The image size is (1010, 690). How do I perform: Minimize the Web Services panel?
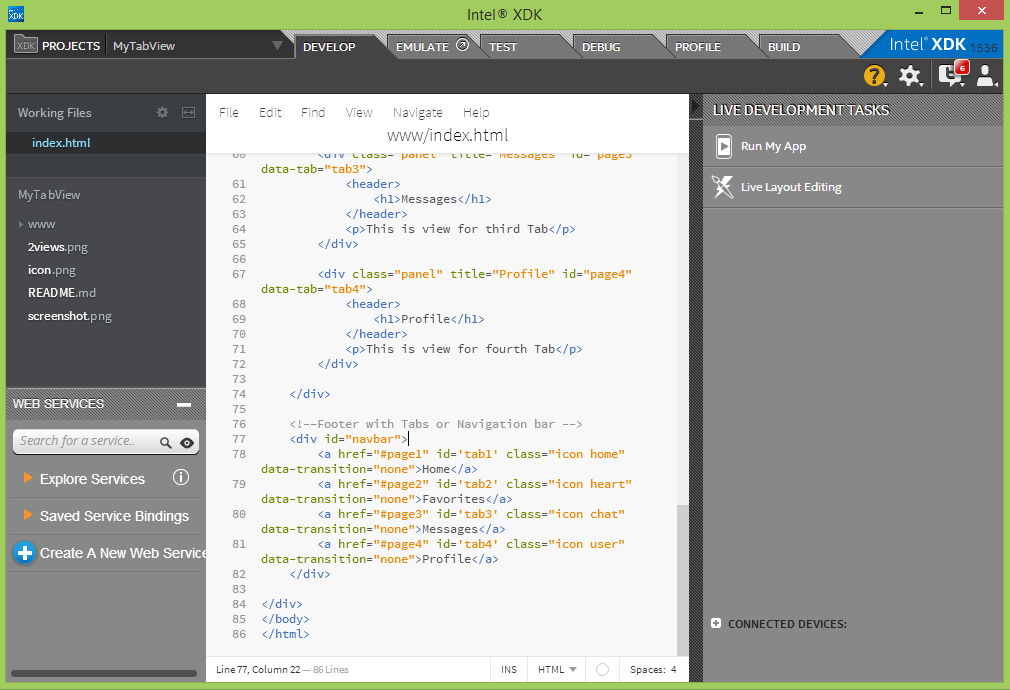pyautogui.click(x=184, y=405)
